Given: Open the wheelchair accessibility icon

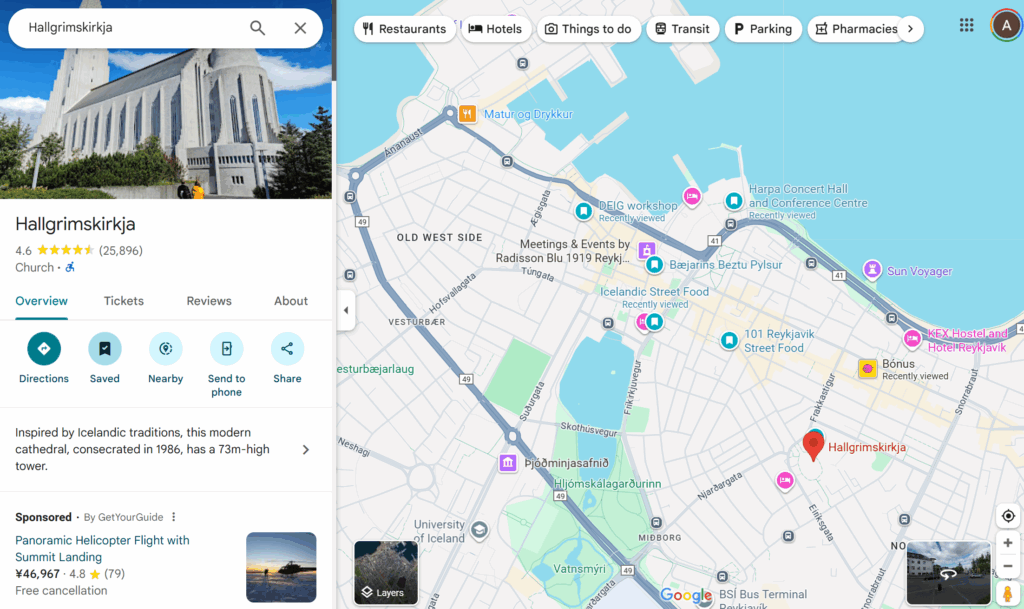Looking at the screenshot, I should (x=70, y=267).
